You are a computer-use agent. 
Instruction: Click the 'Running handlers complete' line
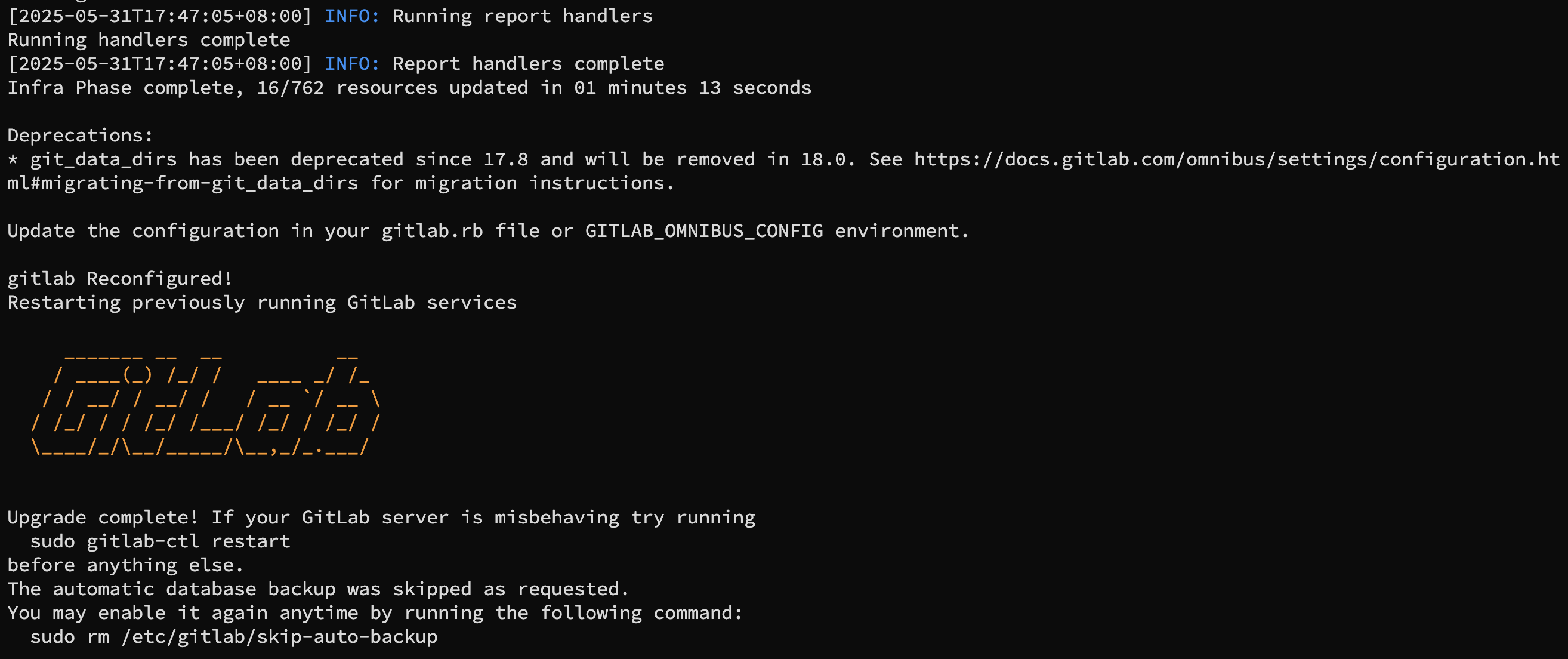[x=149, y=40]
